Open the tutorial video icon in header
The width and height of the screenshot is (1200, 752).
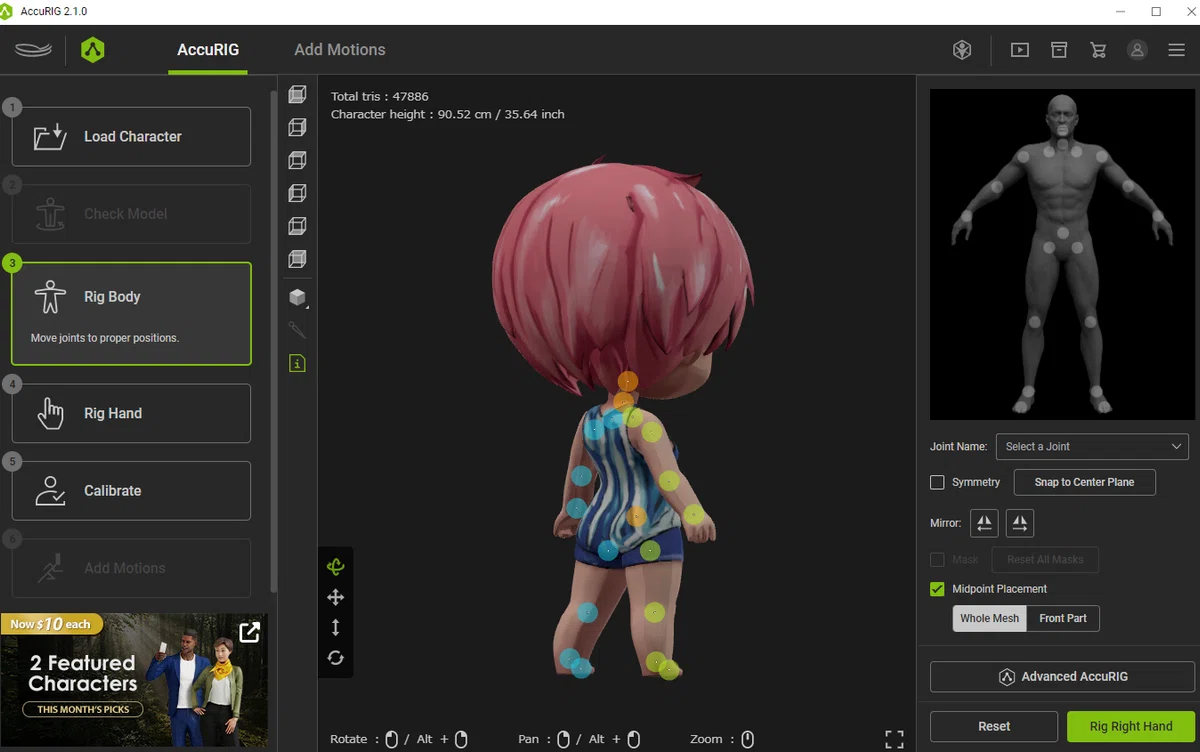[x=1020, y=50]
